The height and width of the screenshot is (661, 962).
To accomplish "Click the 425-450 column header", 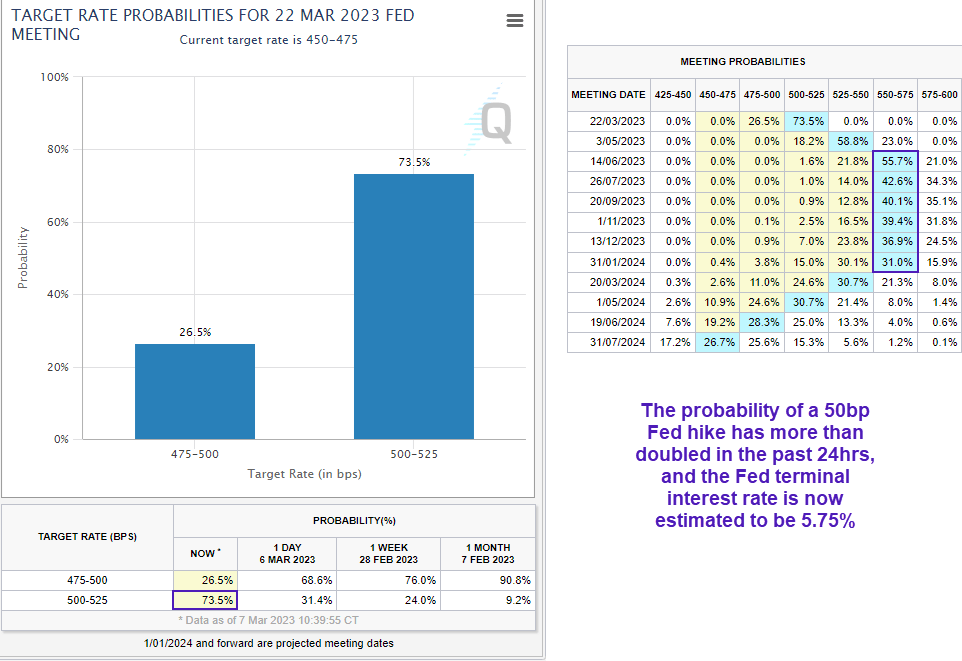I will tap(673, 95).
